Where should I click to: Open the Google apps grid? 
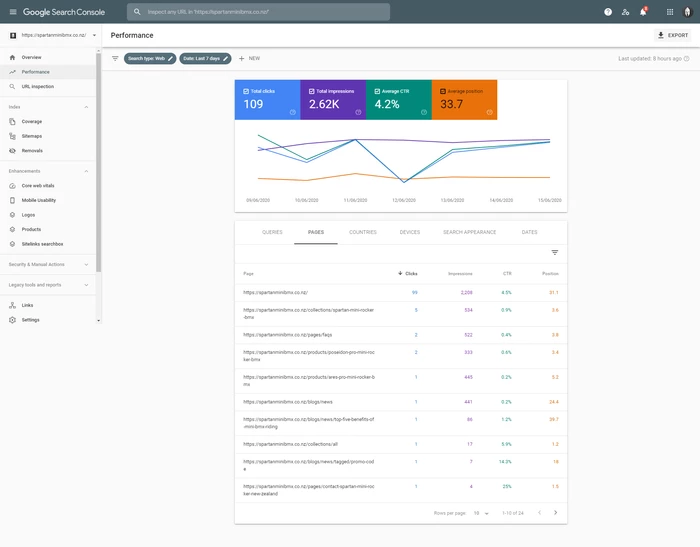[670, 12]
